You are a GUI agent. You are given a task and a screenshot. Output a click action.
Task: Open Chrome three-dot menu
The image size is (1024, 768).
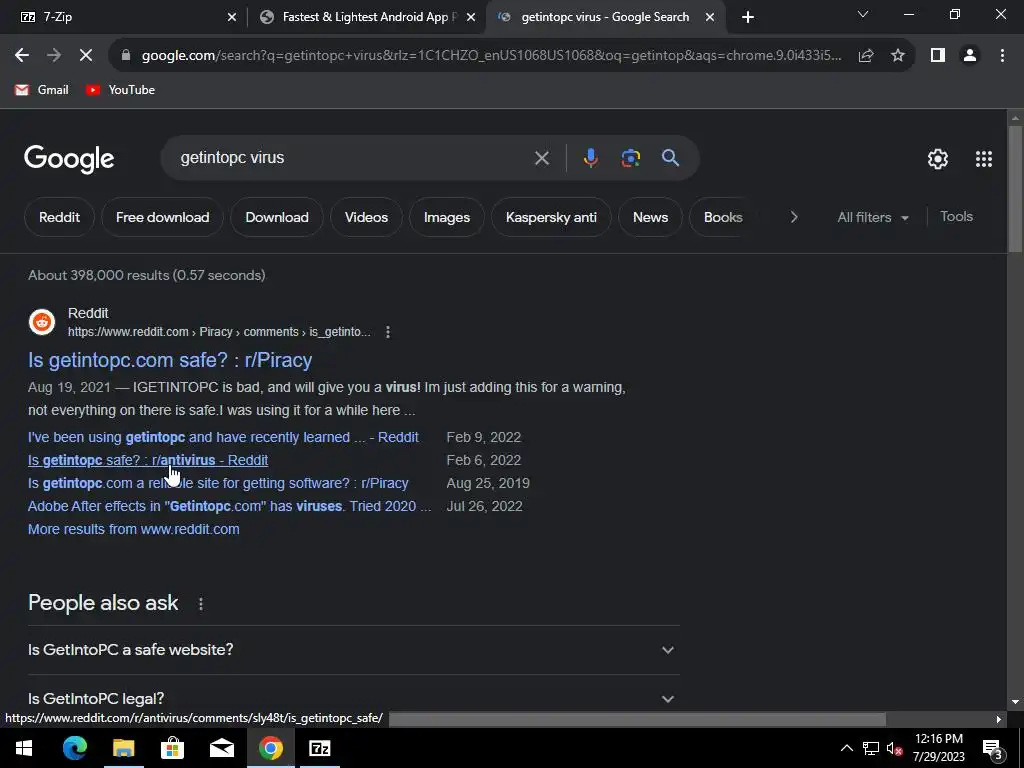coord(1002,56)
